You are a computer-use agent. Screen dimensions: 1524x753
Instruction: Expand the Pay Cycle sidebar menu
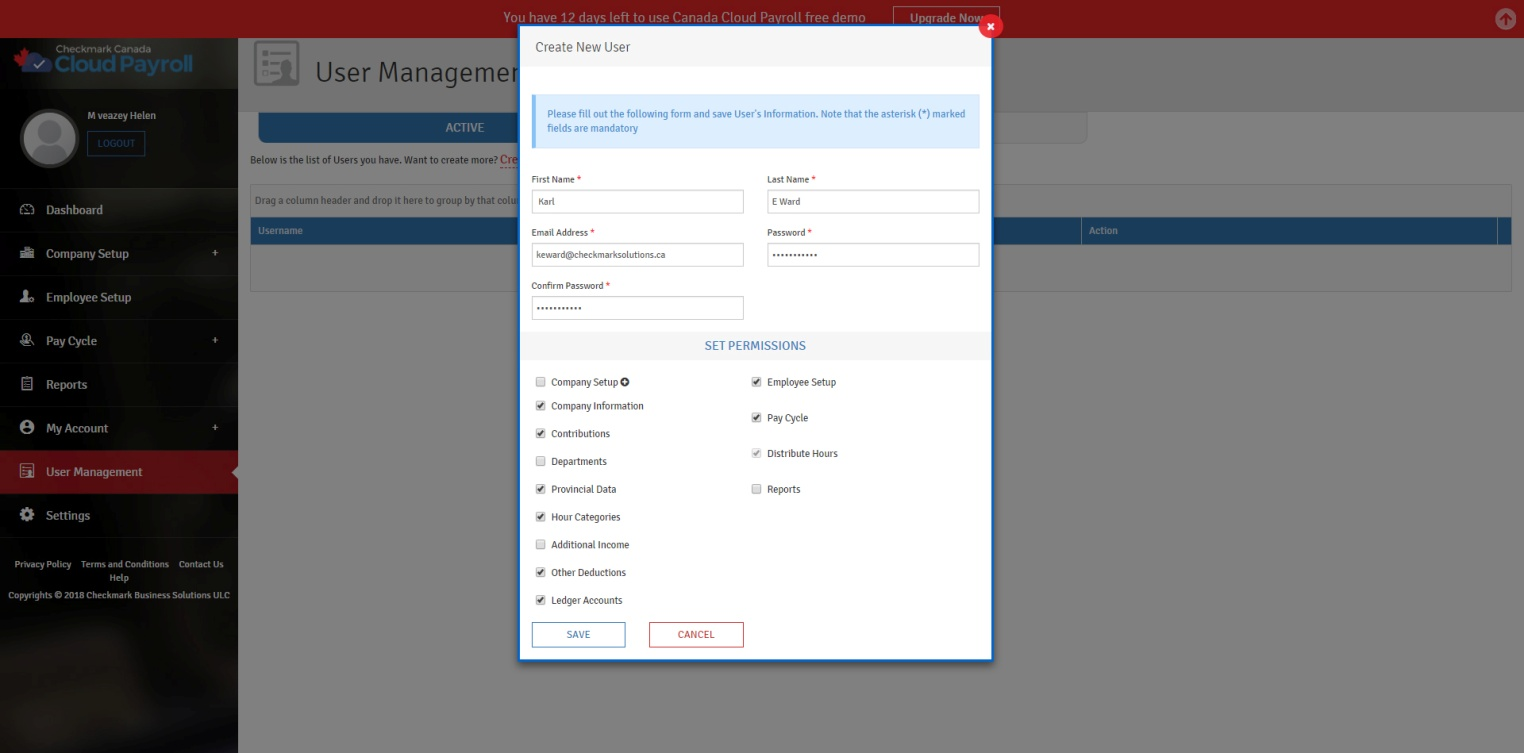click(215, 341)
